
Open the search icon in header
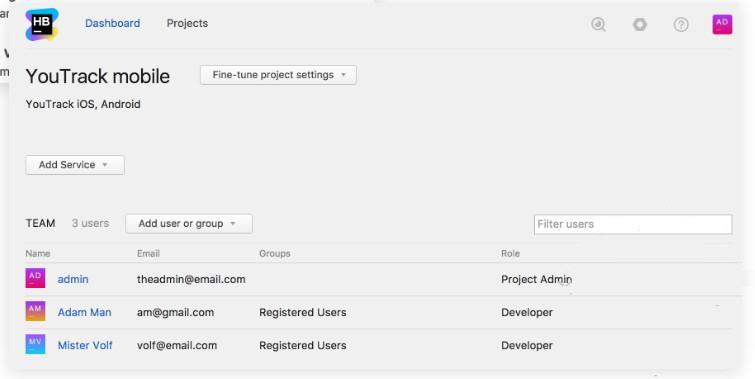[599, 24]
